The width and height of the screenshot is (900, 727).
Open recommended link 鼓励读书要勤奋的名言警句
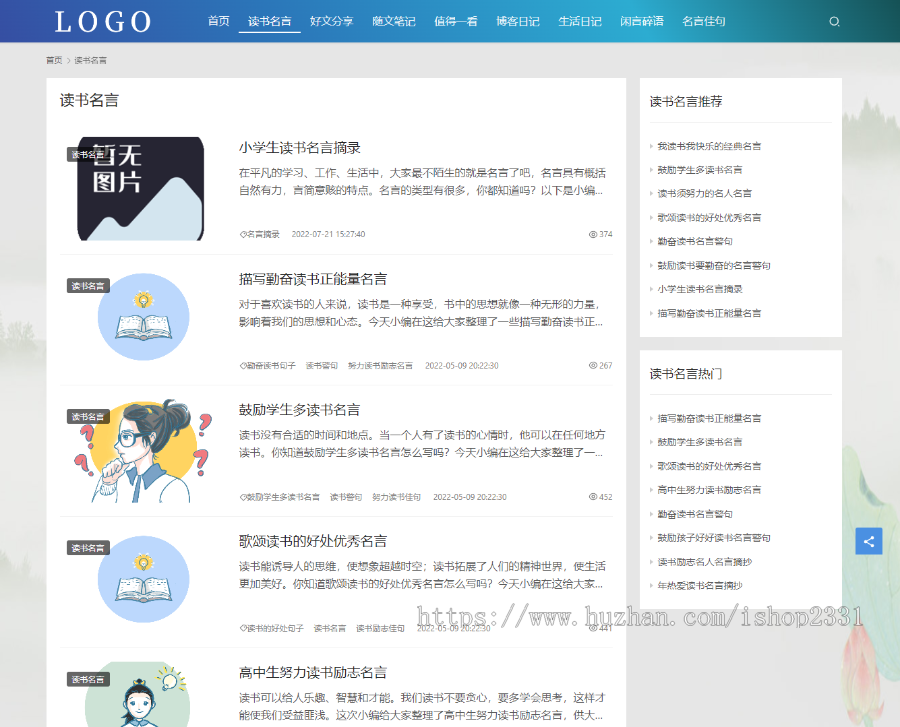[713, 266]
